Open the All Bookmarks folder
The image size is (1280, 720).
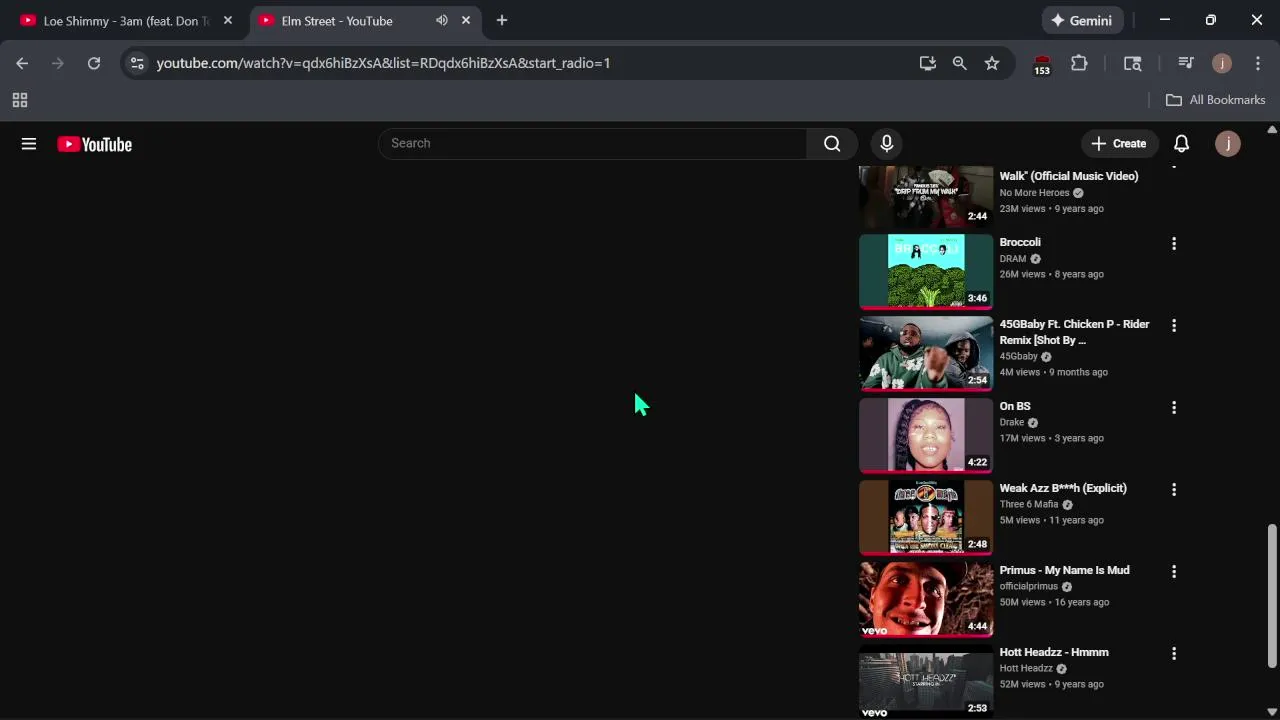pos(1216,100)
